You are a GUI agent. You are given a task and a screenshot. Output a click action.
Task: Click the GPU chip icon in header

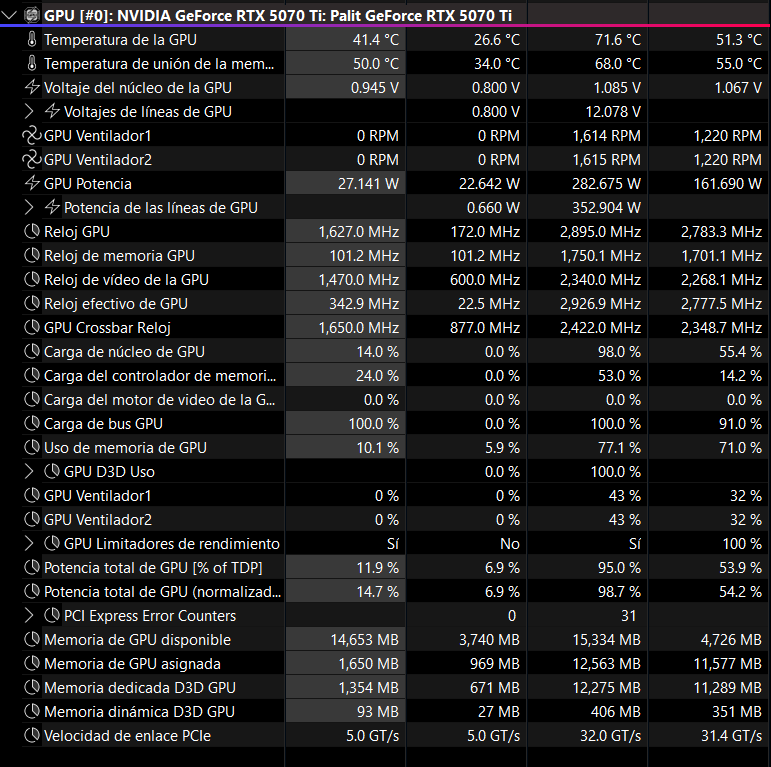click(32, 15)
